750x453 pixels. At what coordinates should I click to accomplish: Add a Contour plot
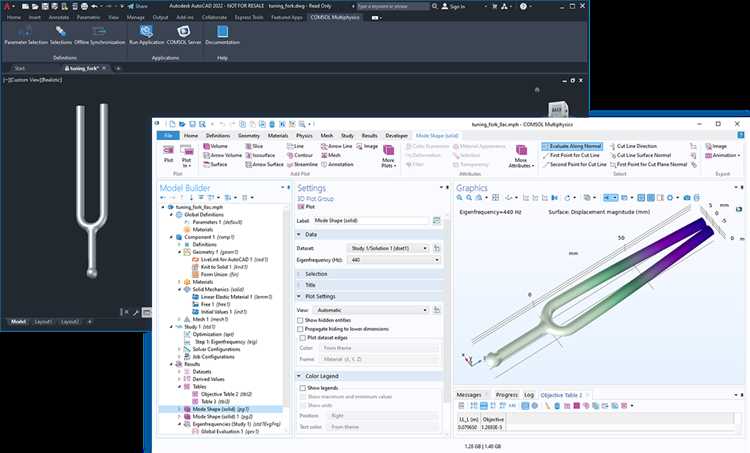pyautogui.click(x=299, y=155)
